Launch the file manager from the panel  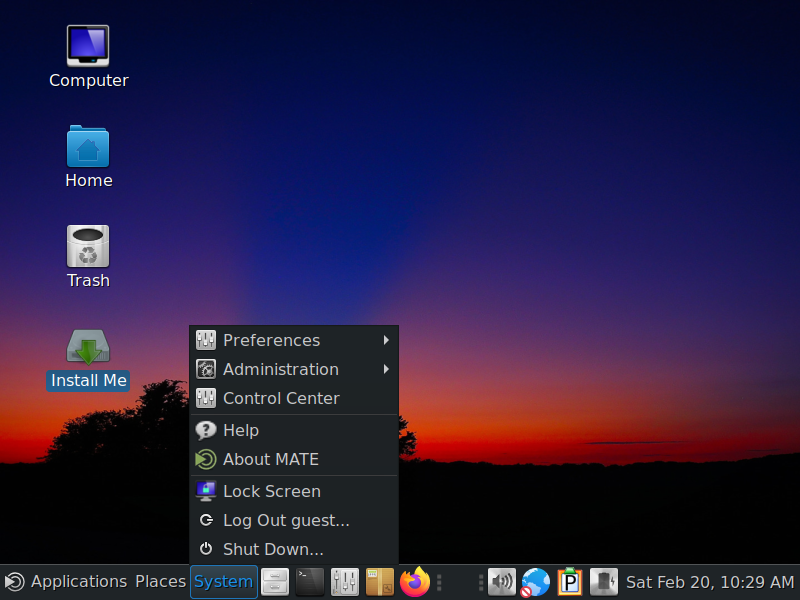[275, 582]
